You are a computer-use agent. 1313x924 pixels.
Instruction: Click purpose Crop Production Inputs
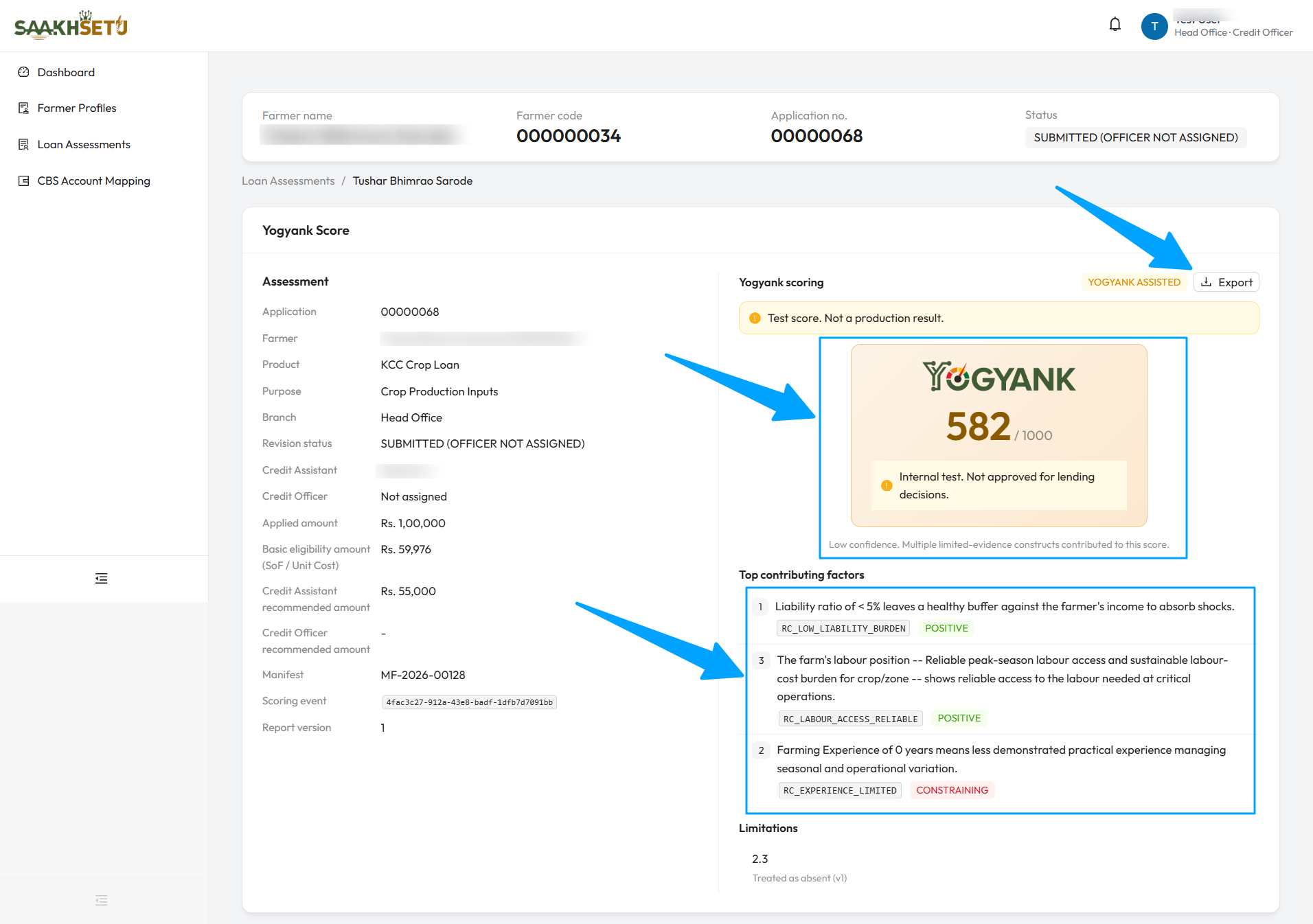(x=439, y=391)
